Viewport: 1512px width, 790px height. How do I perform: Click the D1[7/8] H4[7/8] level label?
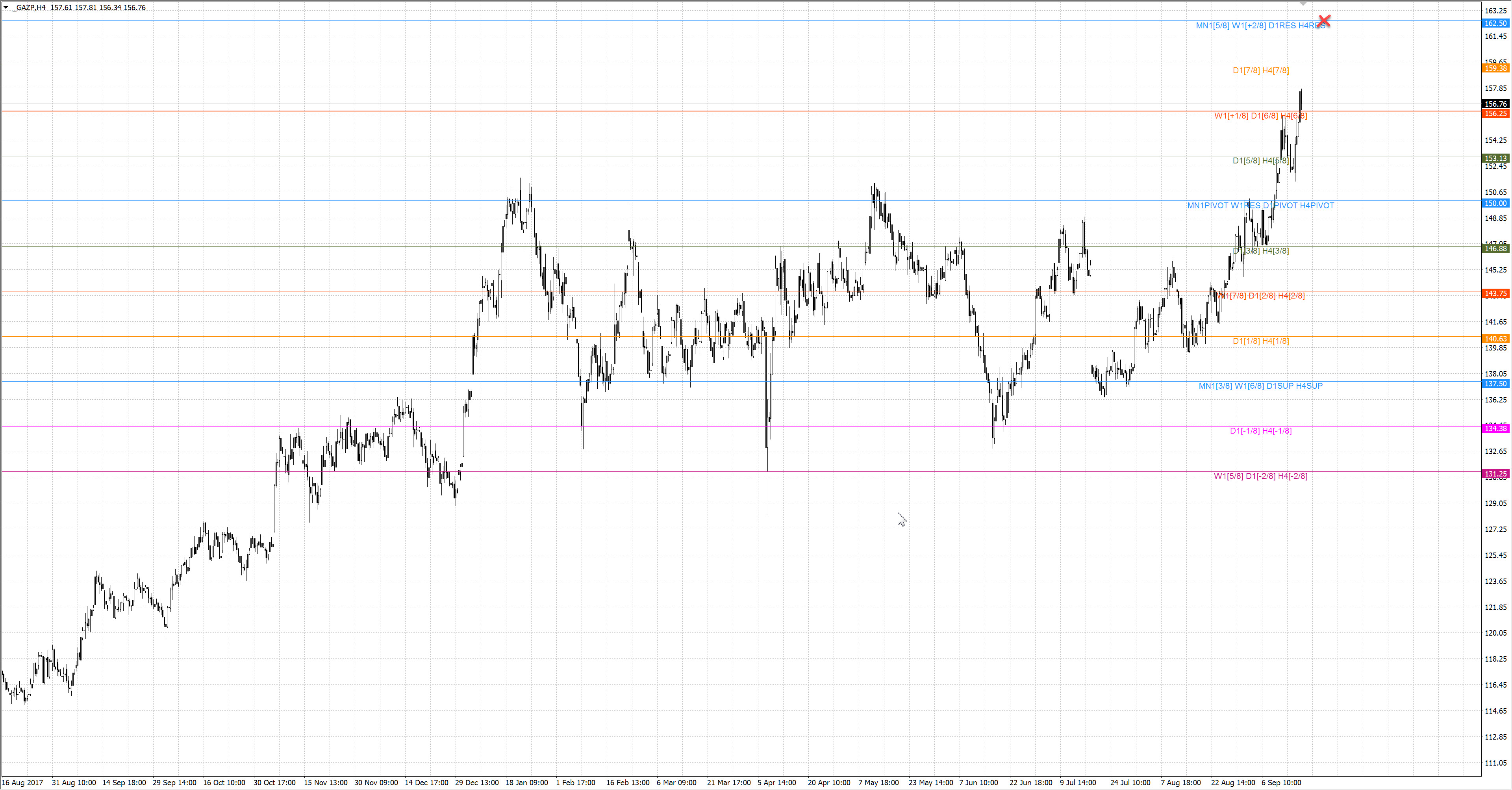pos(1260,70)
